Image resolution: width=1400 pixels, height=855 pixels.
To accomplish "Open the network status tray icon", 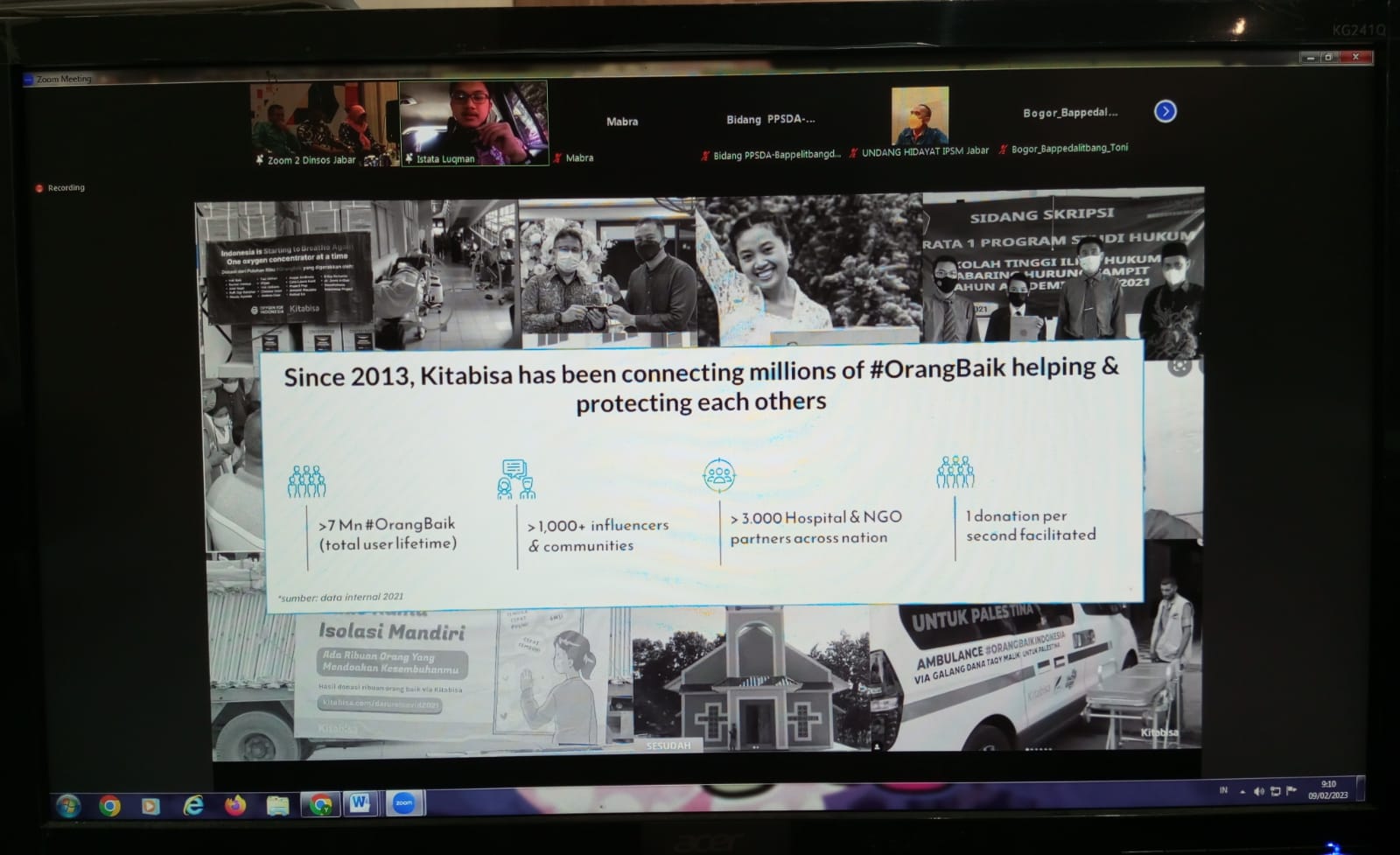I will 1276,791.
